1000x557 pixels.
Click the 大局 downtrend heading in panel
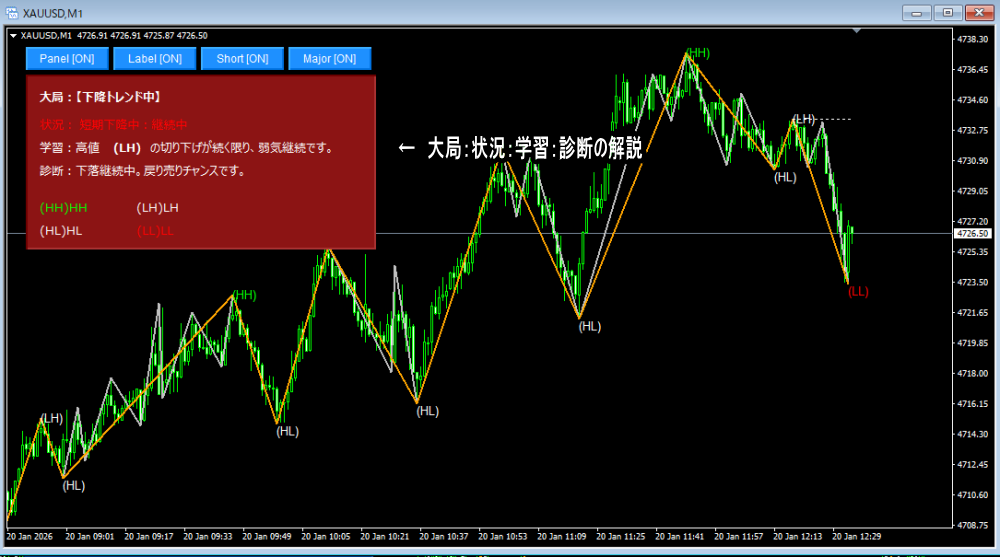(100, 97)
